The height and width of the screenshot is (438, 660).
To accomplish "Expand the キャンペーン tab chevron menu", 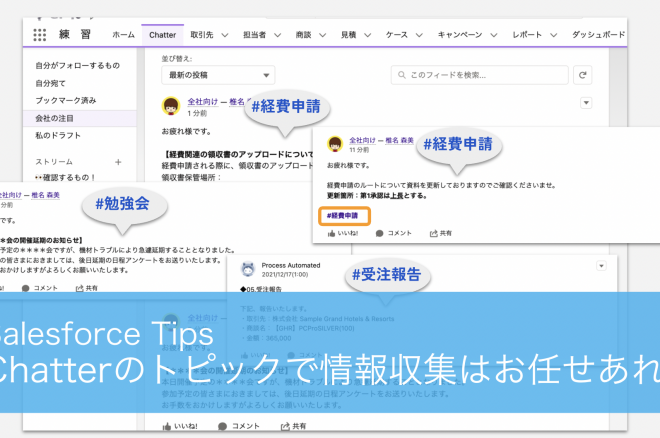I will click(494, 35).
